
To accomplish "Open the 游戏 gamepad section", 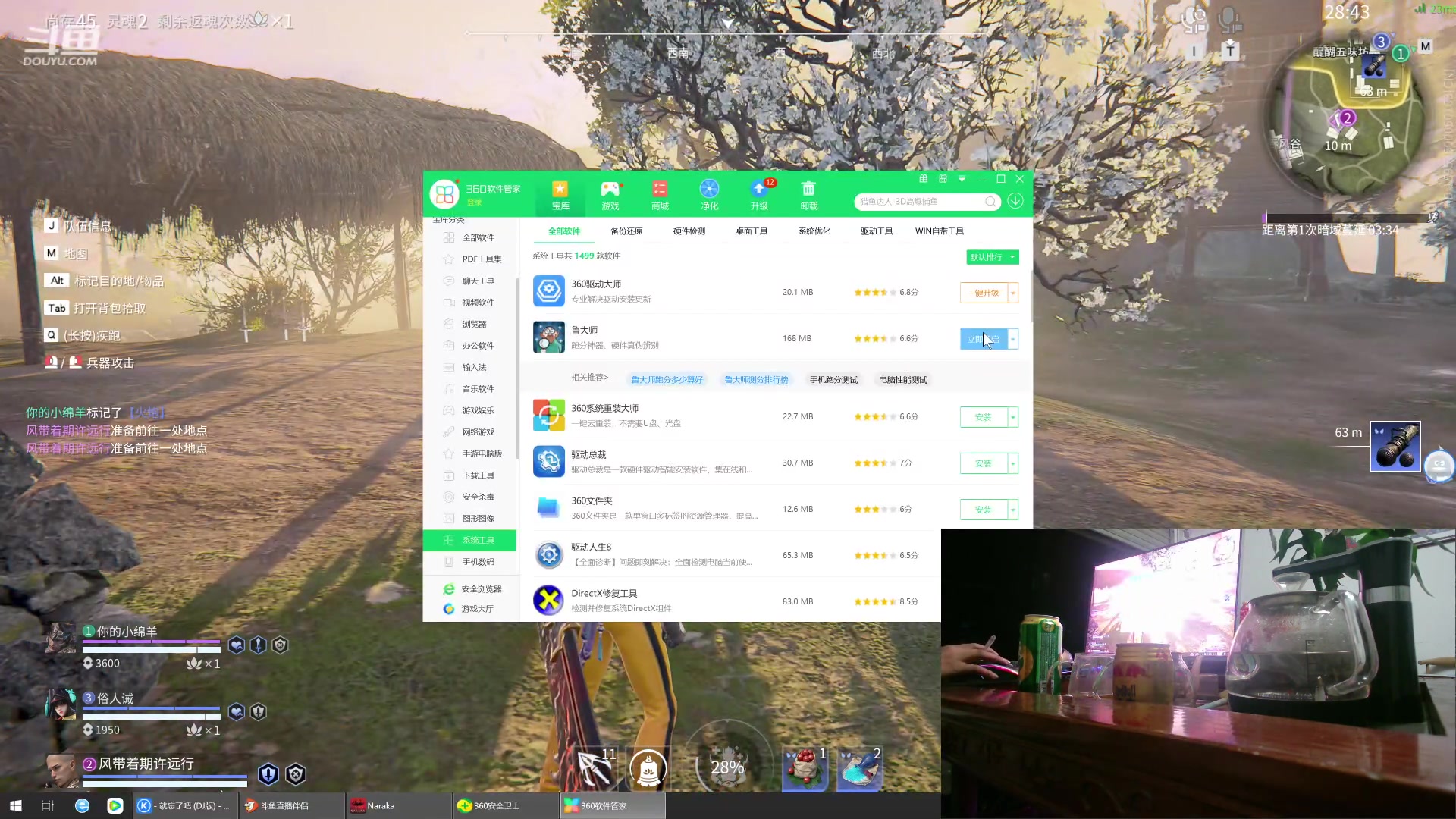I will click(x=610, y=195).
